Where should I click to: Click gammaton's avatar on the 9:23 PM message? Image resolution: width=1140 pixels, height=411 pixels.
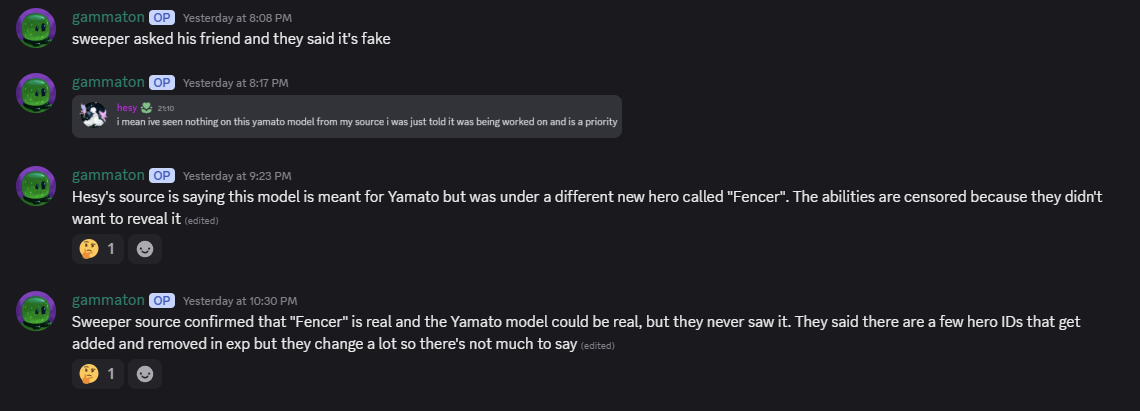click(36, 186)
